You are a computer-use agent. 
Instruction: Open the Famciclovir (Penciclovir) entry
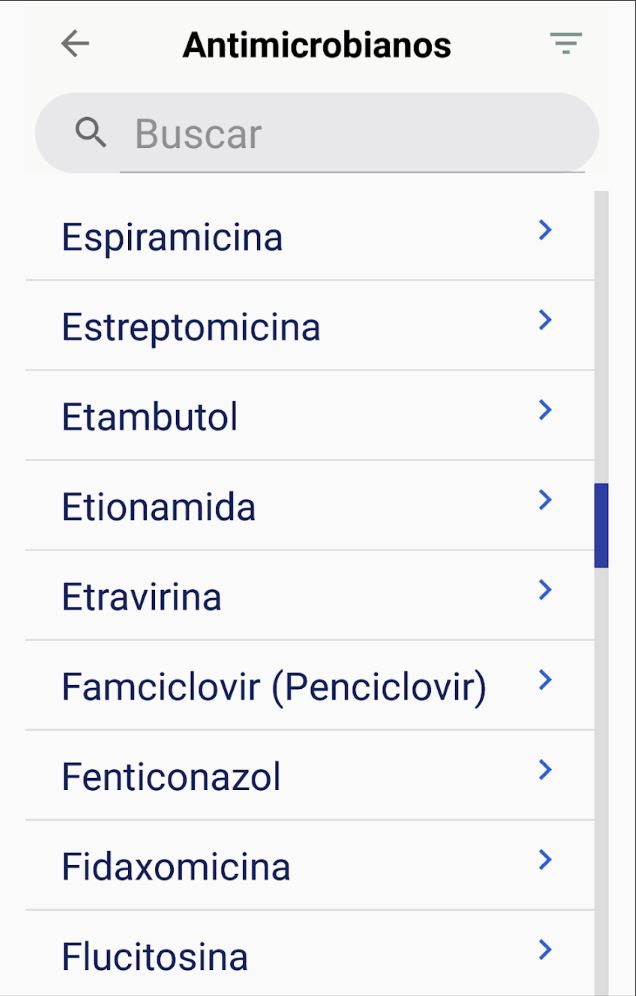click(x=274, y=686)
